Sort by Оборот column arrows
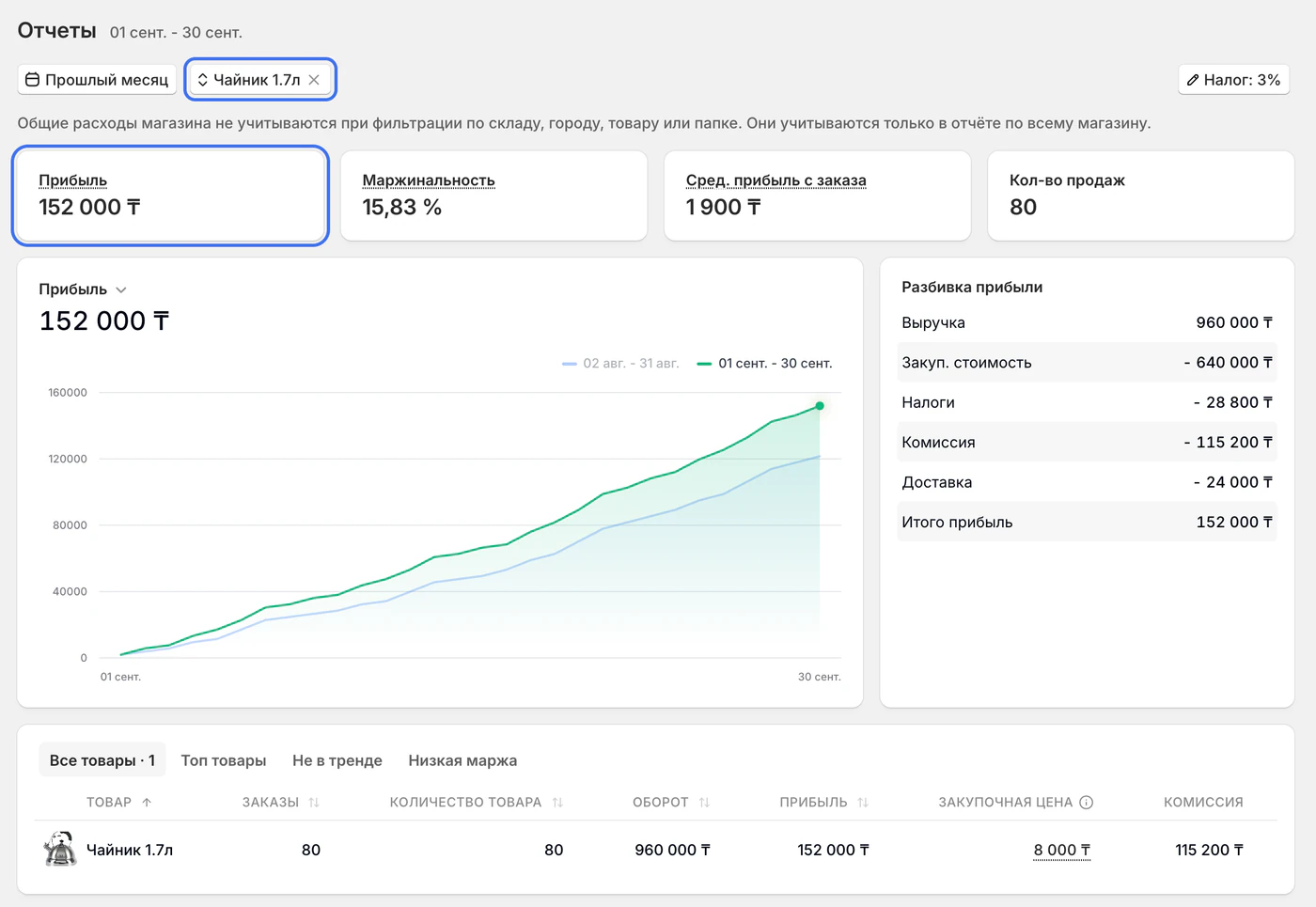1316x907 pixels. click(704, 803)
